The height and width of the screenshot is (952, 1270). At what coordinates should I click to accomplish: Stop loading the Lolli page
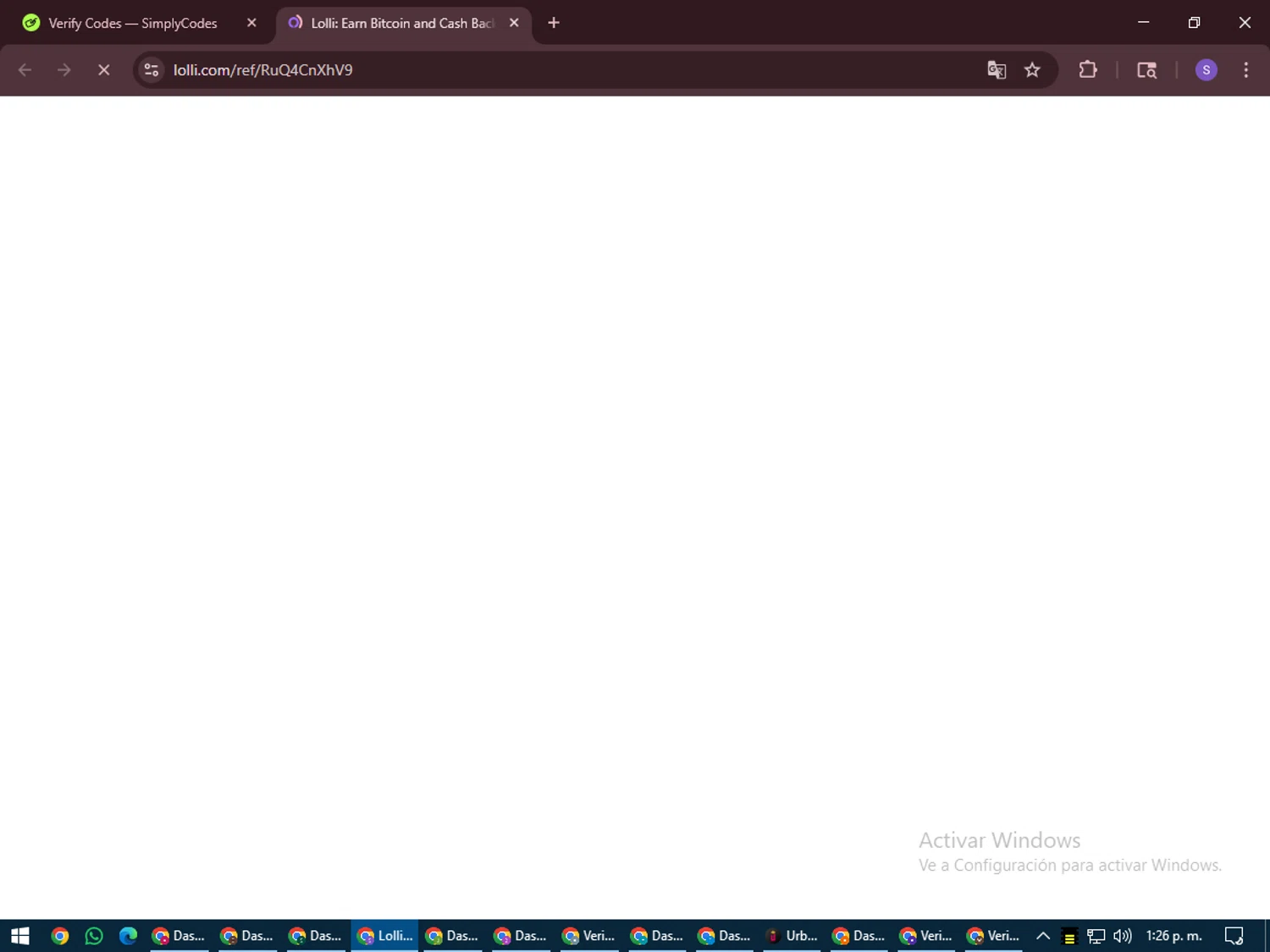[x=104, y=70]
